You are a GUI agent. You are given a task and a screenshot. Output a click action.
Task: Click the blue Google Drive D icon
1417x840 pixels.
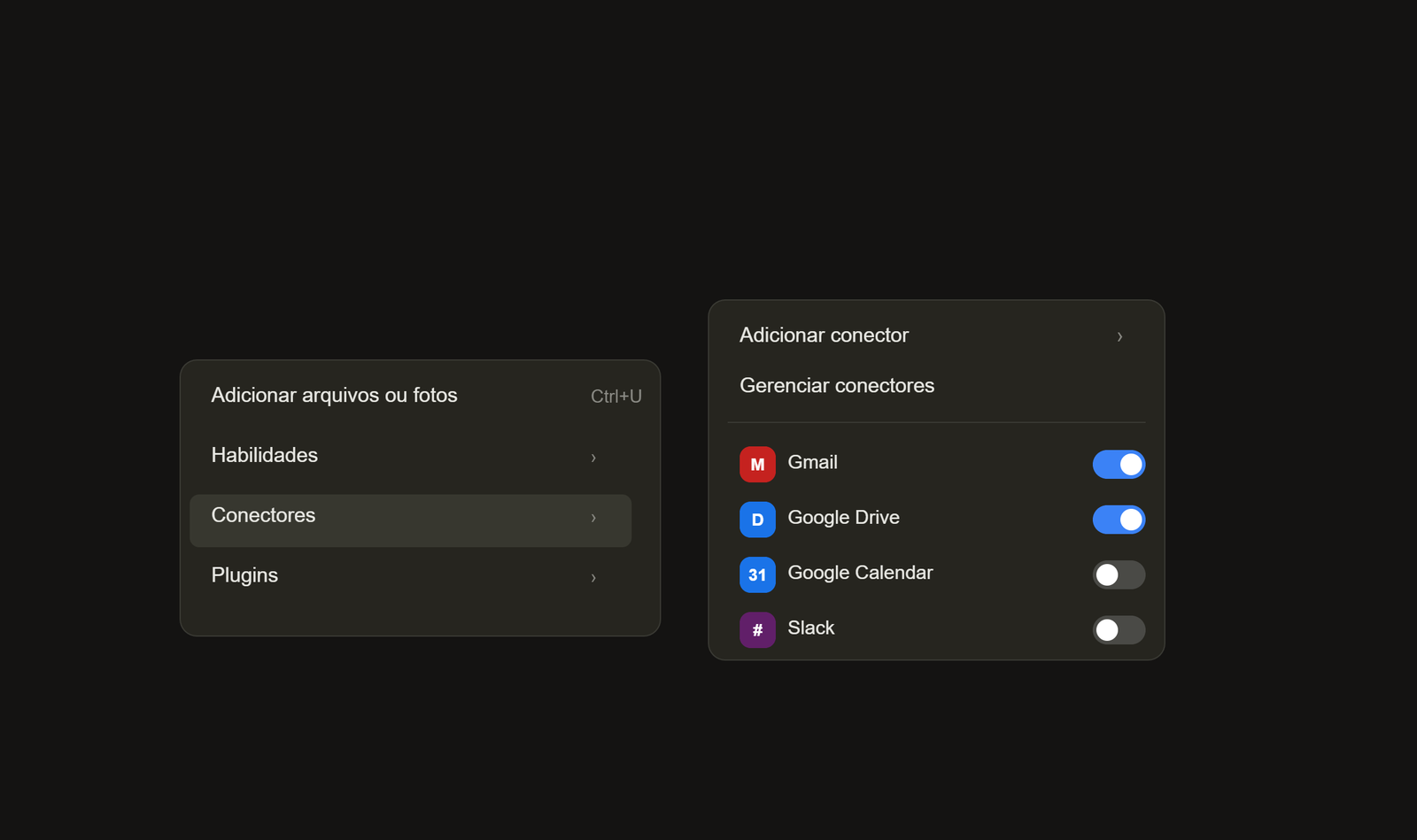tap(757, 520)
